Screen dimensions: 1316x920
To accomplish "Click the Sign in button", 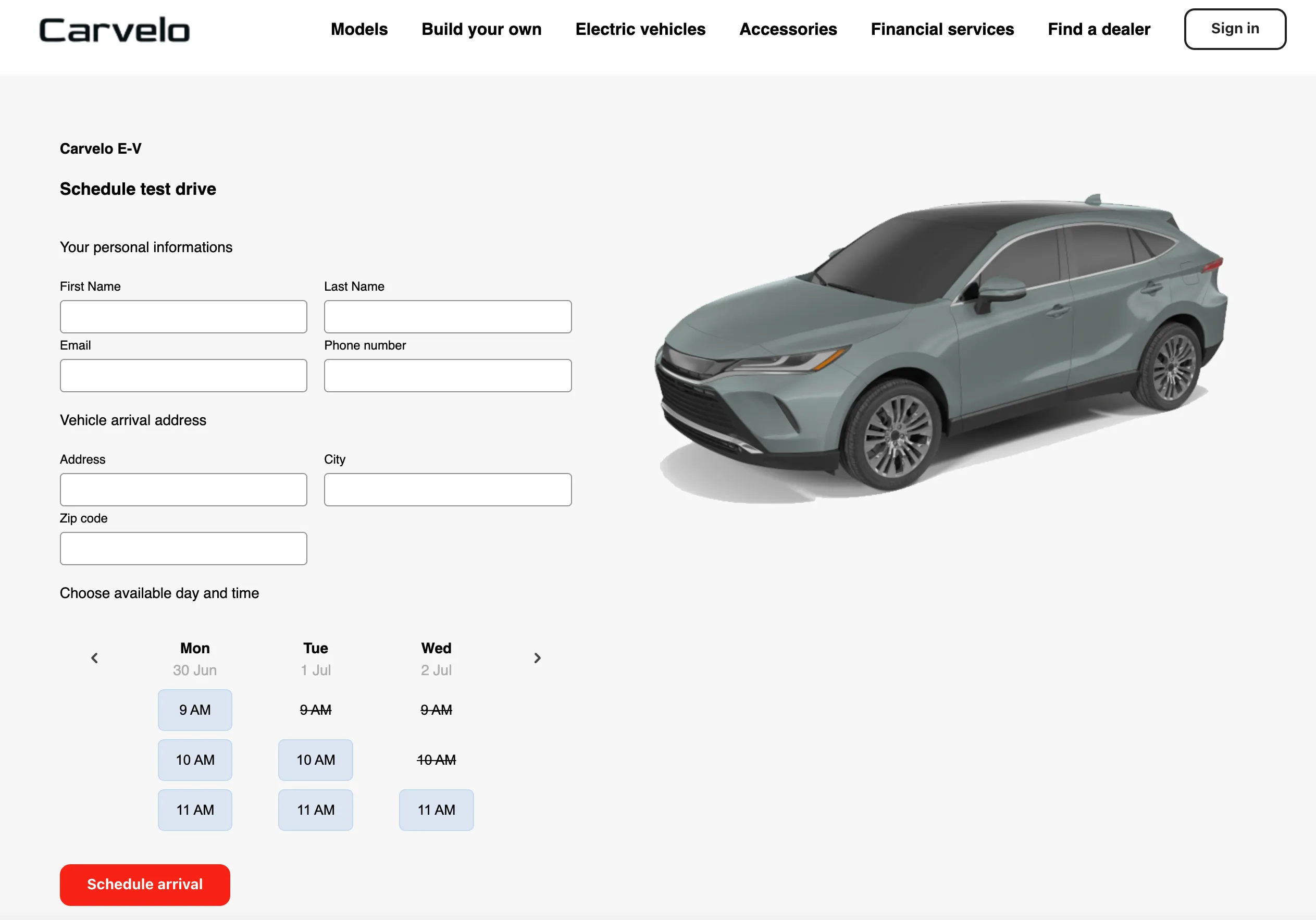I will [x=1235, y=29].
